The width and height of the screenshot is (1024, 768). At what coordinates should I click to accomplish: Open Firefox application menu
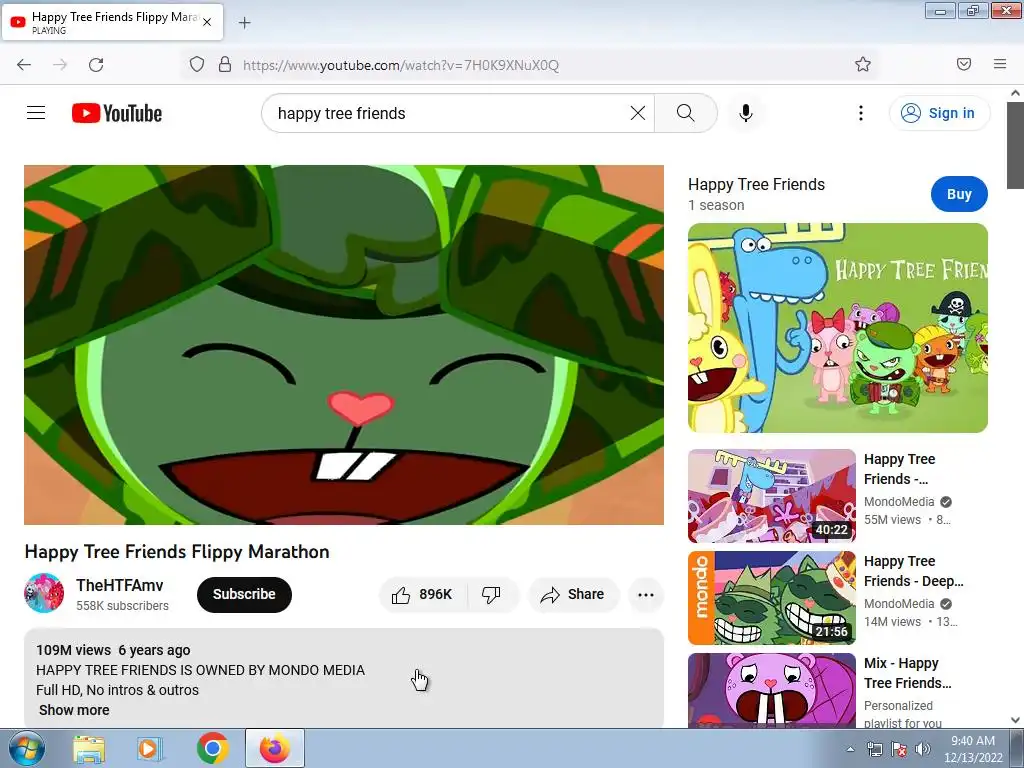[x=1000, y=64]
